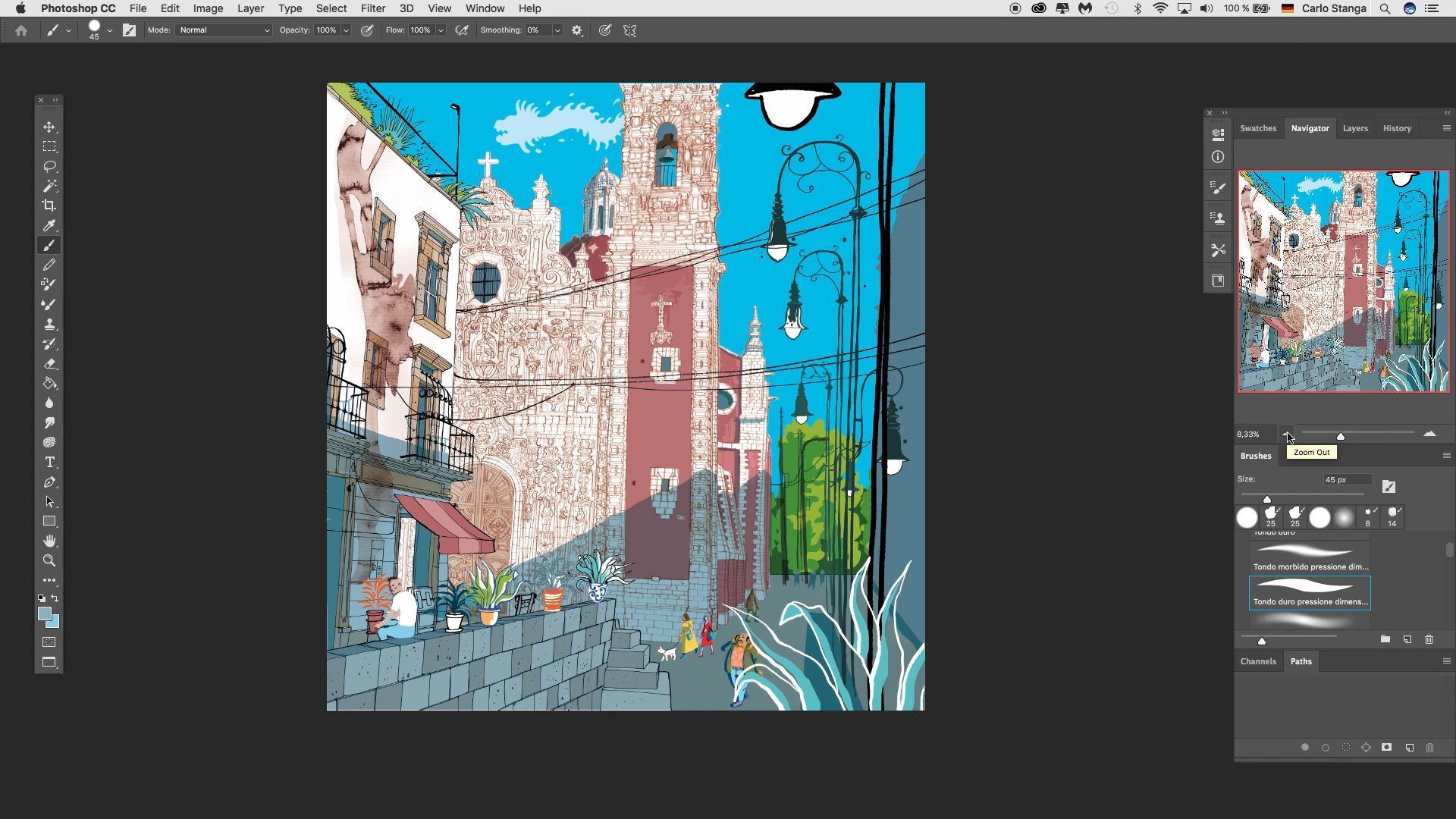Screen dimensions: 1456x819
Task: Select the Crop tool
Action: click(49, 206)
